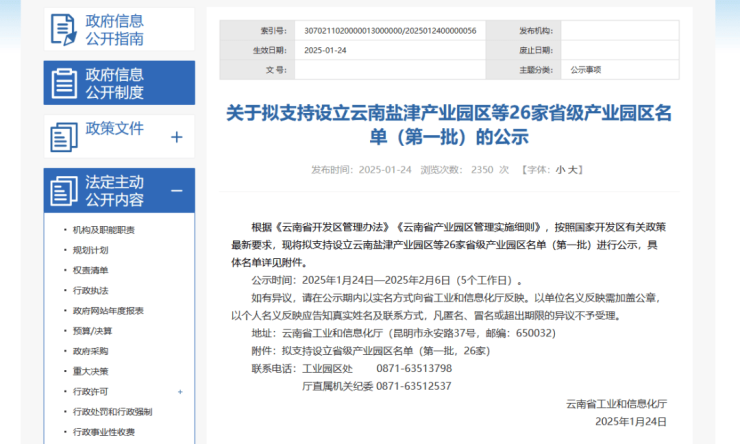Click the 政府信息公开指南 document icon
This screenshot has width=740, height=444.
(64, 29)
